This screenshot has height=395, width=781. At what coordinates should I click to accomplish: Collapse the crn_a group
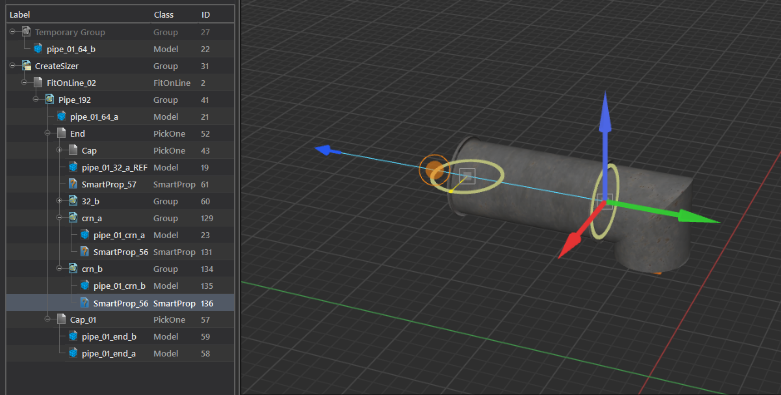(x=59, y=218)
